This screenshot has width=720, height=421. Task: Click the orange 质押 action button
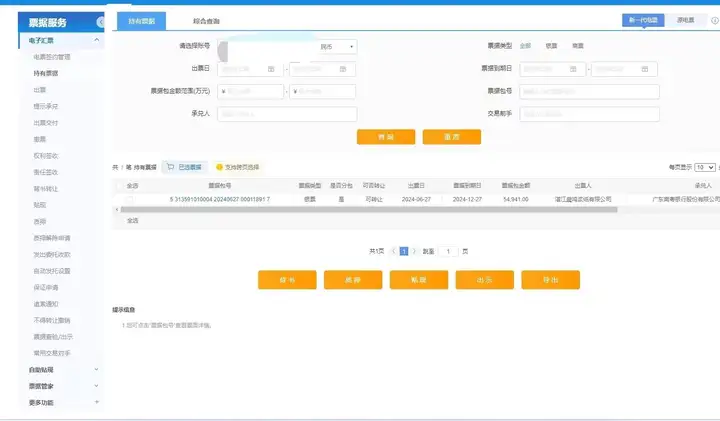353,280
